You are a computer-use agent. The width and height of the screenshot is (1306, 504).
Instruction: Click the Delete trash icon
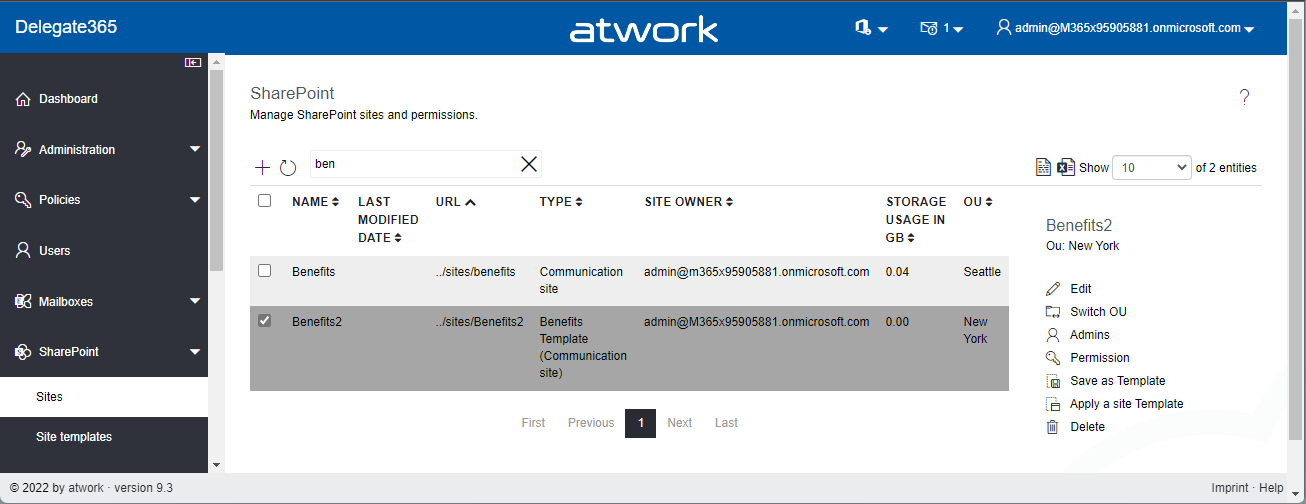pyautogui.click(x=1052, y=426)
